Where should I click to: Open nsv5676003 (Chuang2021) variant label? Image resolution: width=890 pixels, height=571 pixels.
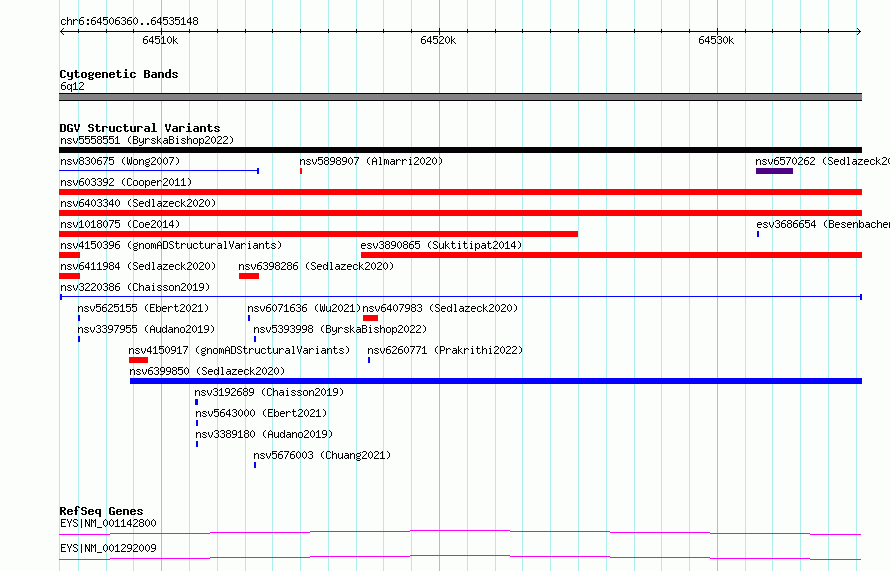[x=322, y=455]
